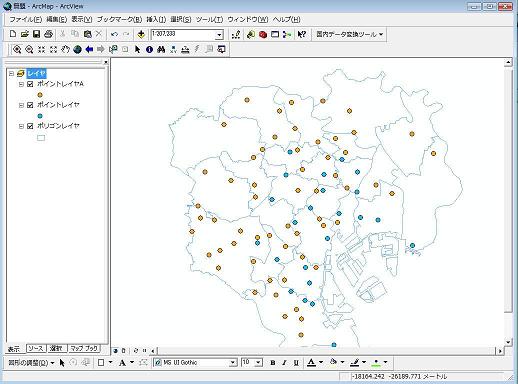Open the red ArcToolbox icon

click(x=263, y=34)
